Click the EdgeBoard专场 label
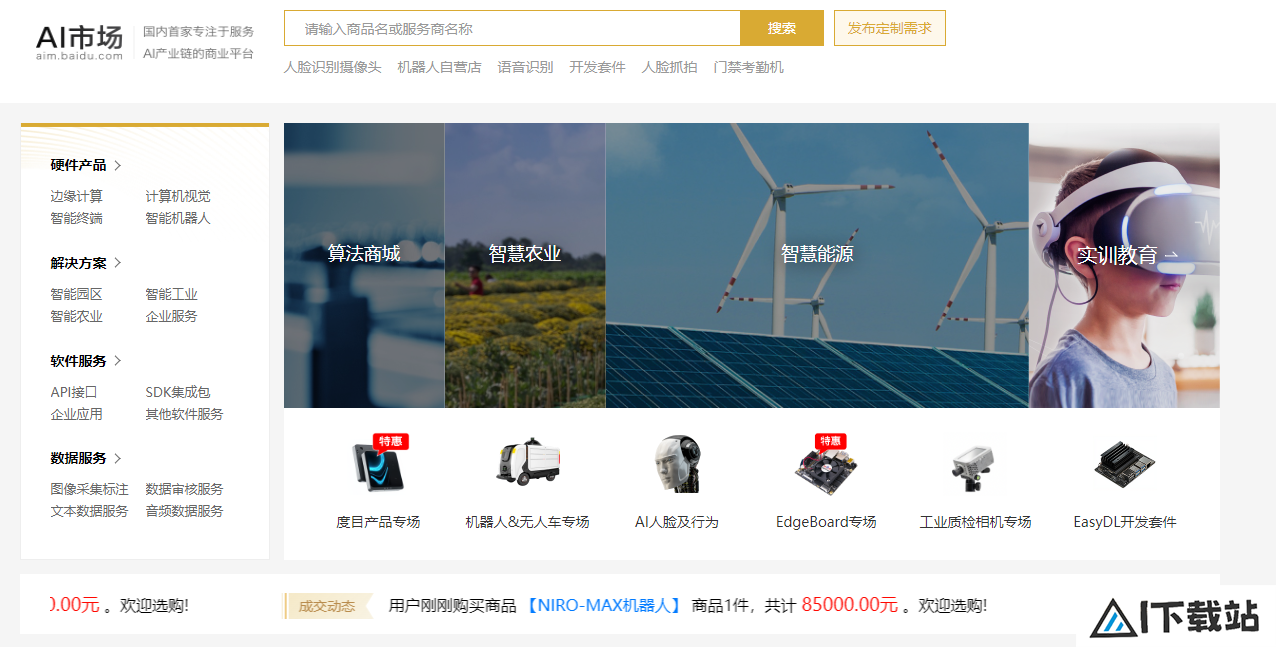The width and height of the screenshot is (1276, 647). [x=826, y=522]
